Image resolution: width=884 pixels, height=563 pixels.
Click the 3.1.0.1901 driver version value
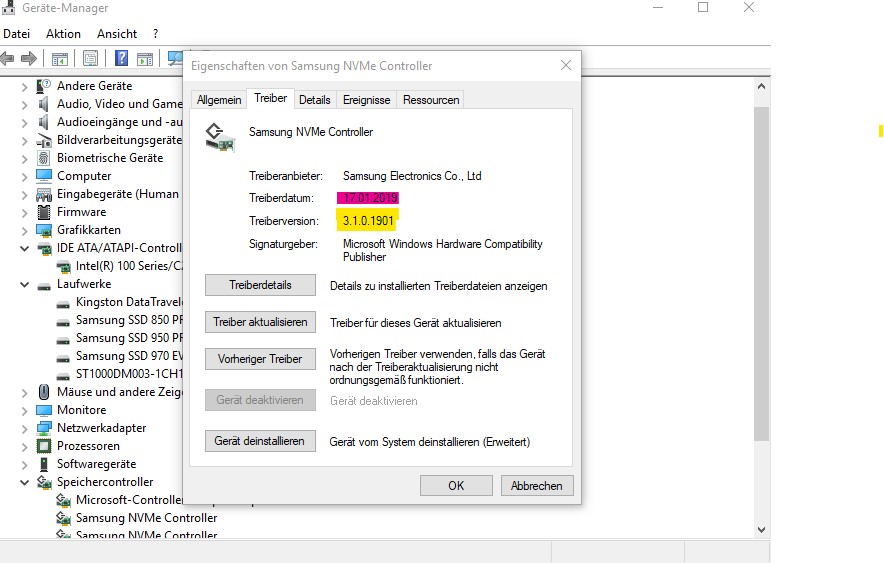point(368,221)
